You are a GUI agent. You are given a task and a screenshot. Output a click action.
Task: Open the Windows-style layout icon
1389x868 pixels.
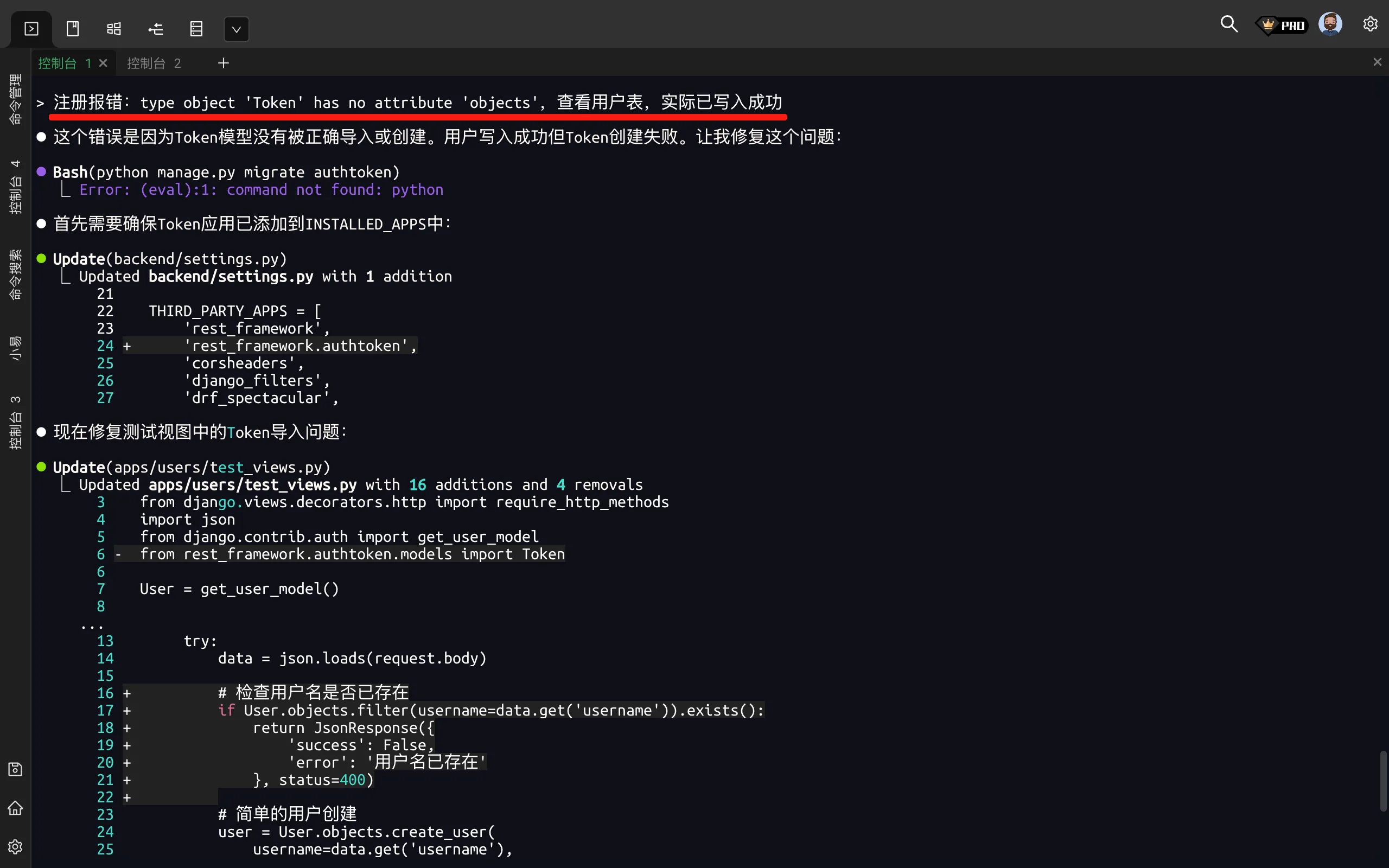[113, 29]
